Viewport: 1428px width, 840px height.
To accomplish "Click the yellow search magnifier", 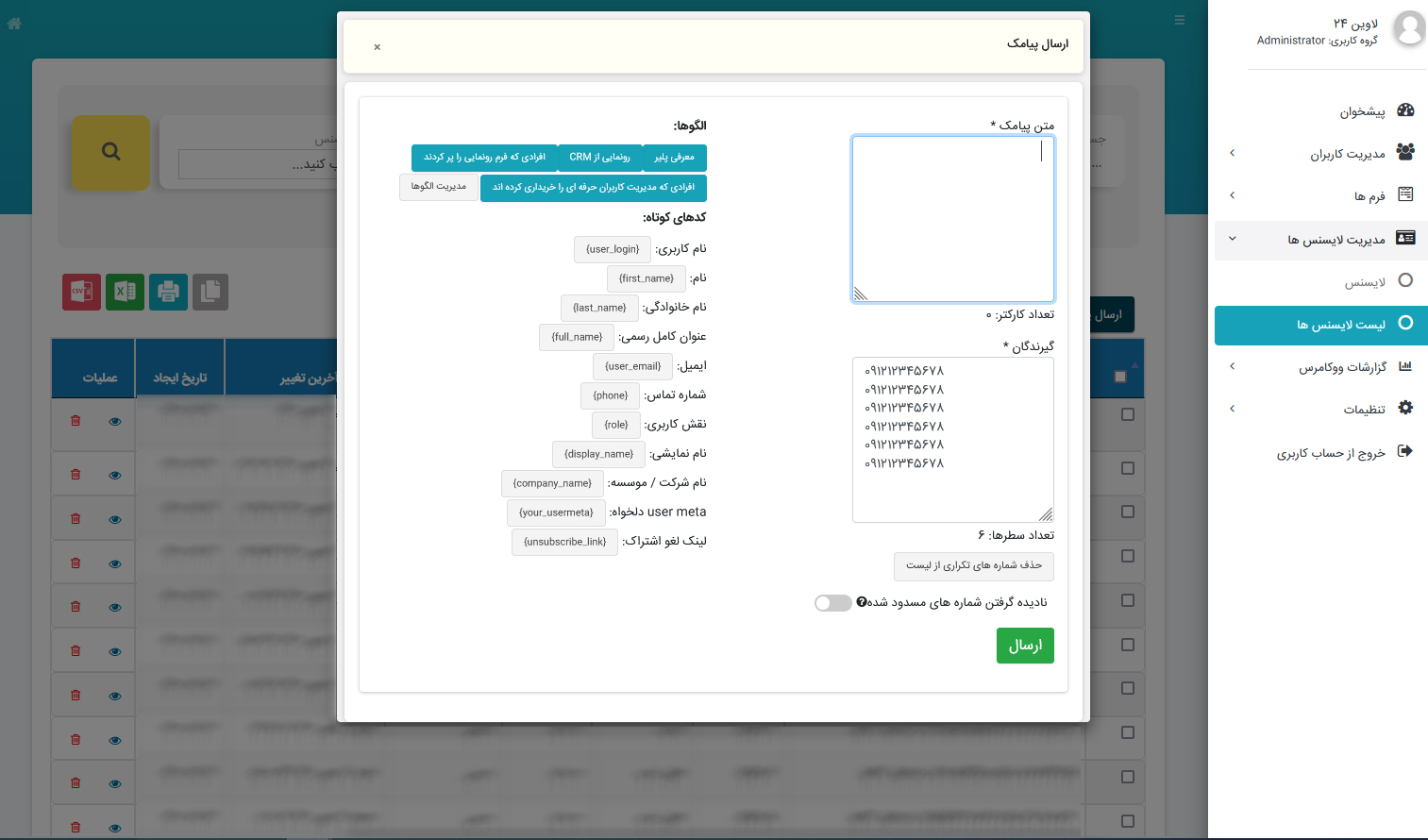I will pos(111,153).
